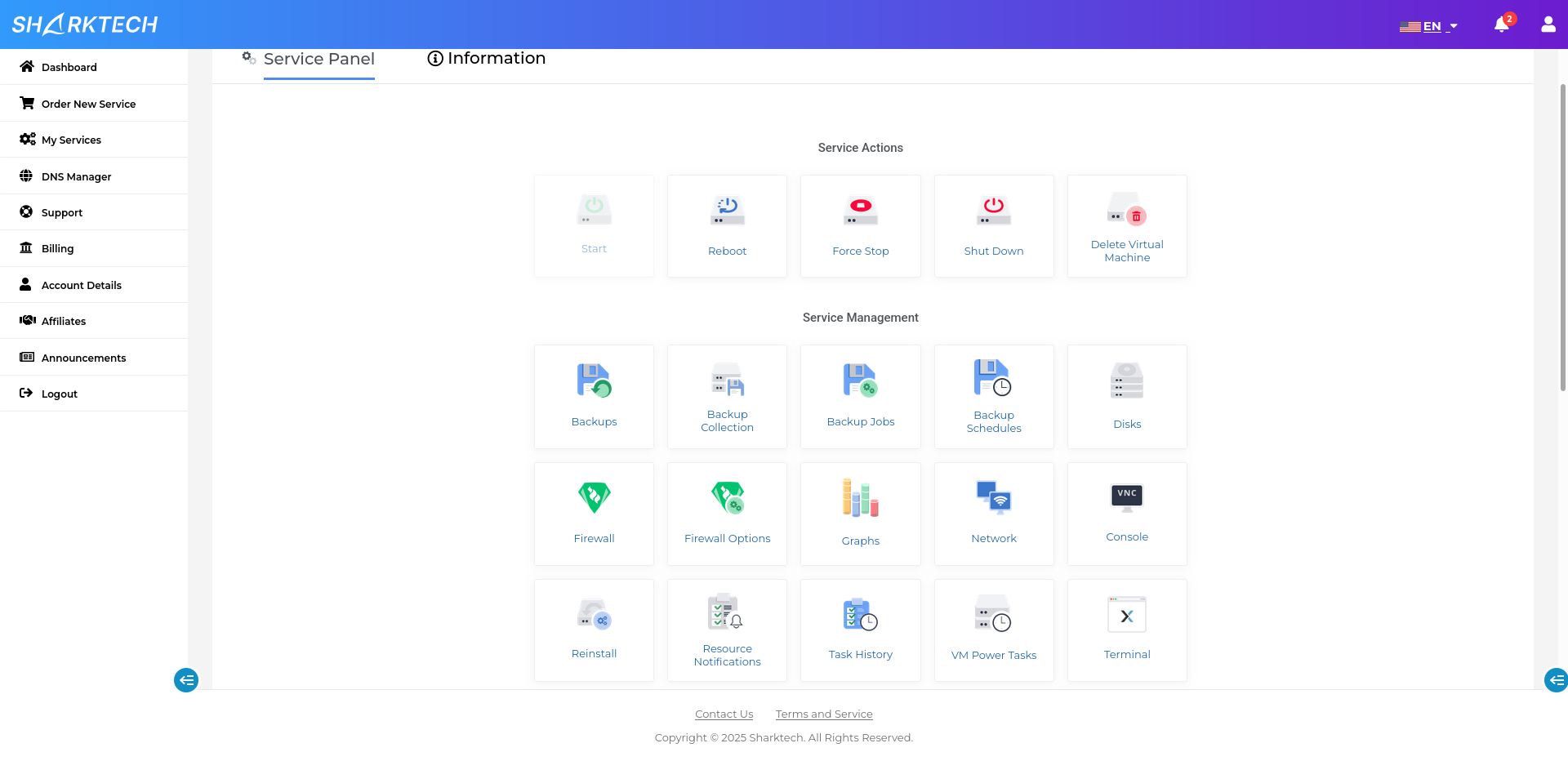The width and height of the screenshot is (1568, 761).
Task: Open the user account menu
Action: click(1548, 25)
